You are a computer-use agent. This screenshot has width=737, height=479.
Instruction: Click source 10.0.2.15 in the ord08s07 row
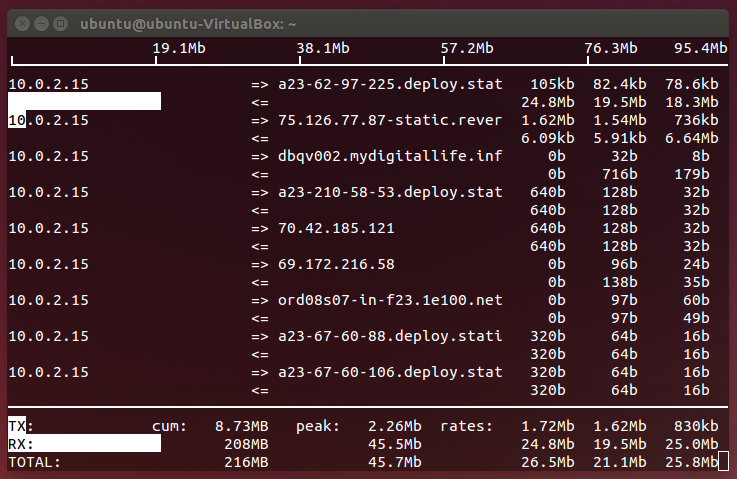pos(48,300)
